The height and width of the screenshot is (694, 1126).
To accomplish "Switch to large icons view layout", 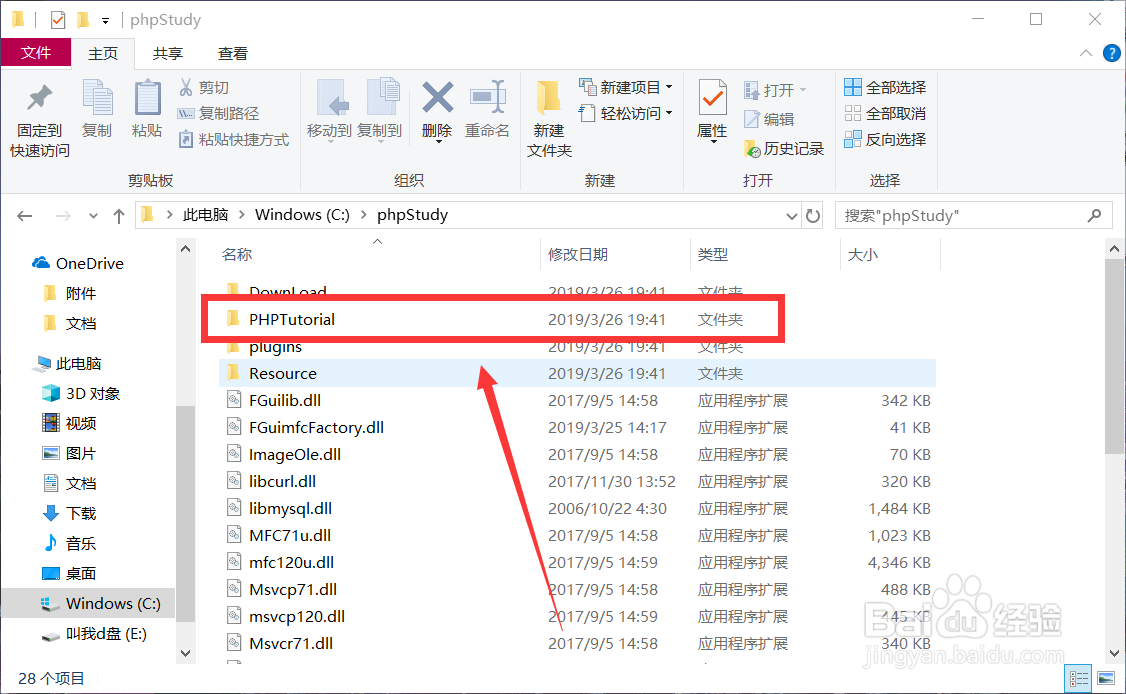I will click(1106, 678).
